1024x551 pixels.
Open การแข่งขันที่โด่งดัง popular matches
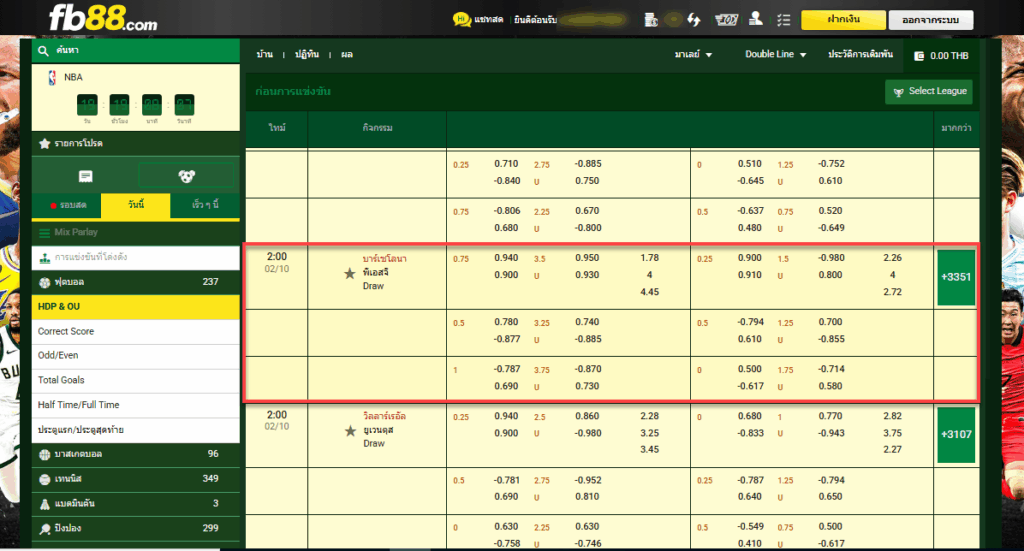[136, 258]
